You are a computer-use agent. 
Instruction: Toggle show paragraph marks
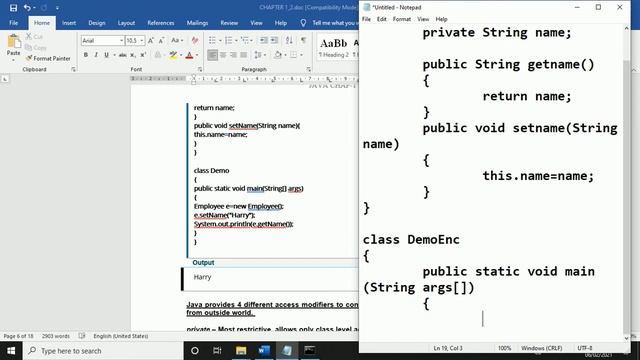303,40
